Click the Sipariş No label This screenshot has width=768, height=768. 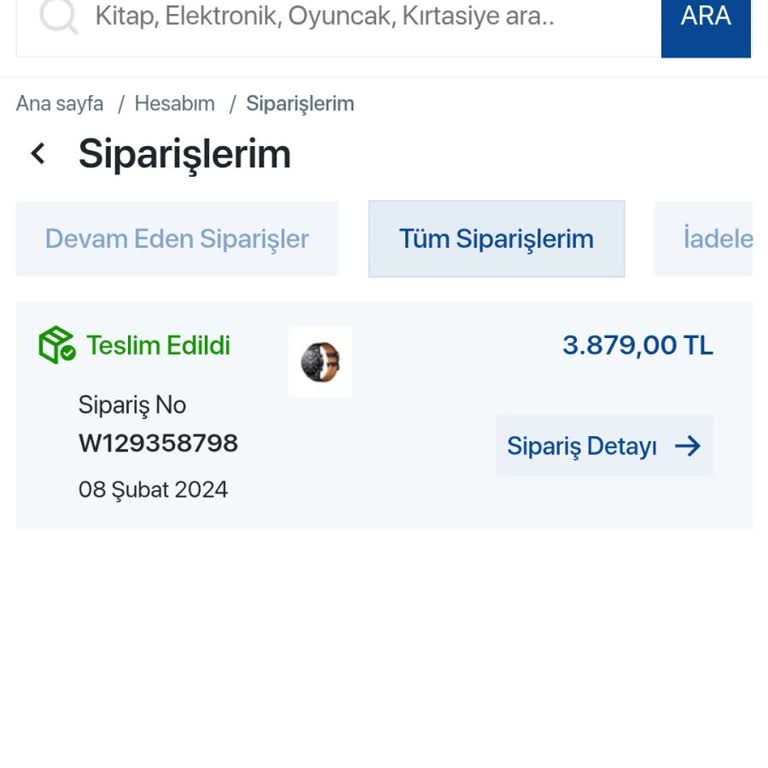pyautogui.click(x=132, y=405)
